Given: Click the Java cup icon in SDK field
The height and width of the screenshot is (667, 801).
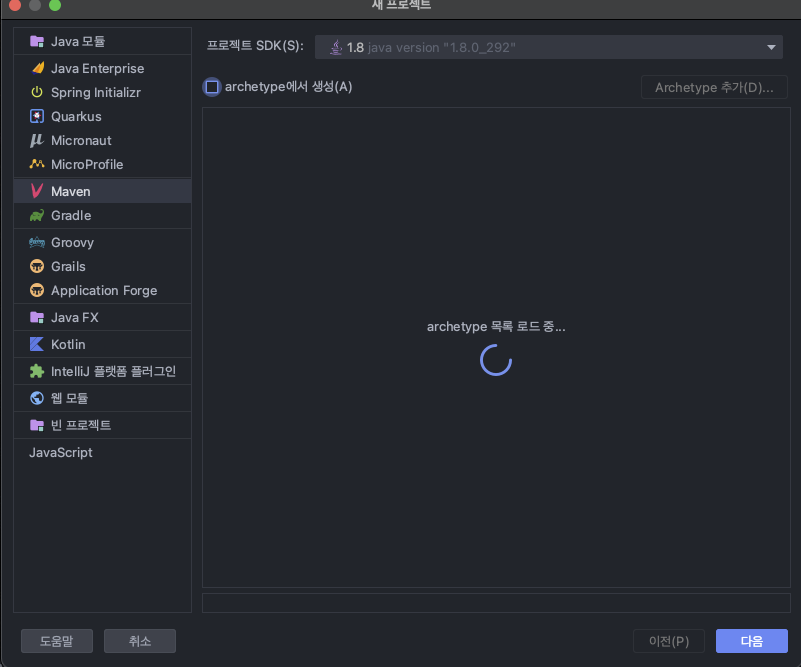Looking at the screenshot, I should [336, 47].
